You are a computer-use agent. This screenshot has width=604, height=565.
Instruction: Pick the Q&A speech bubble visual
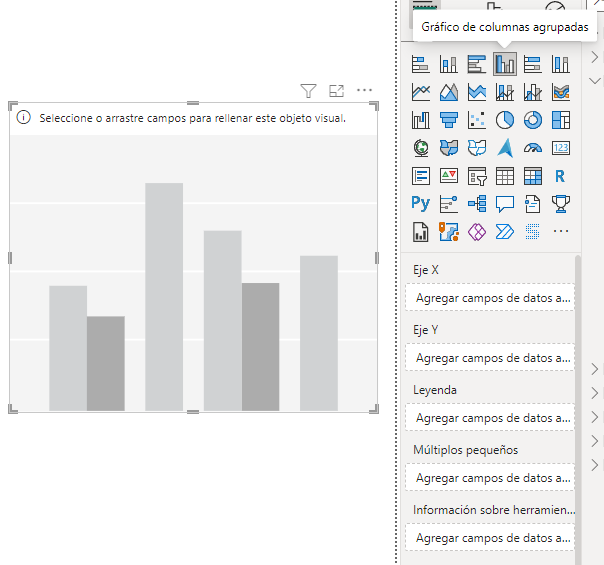505,204
